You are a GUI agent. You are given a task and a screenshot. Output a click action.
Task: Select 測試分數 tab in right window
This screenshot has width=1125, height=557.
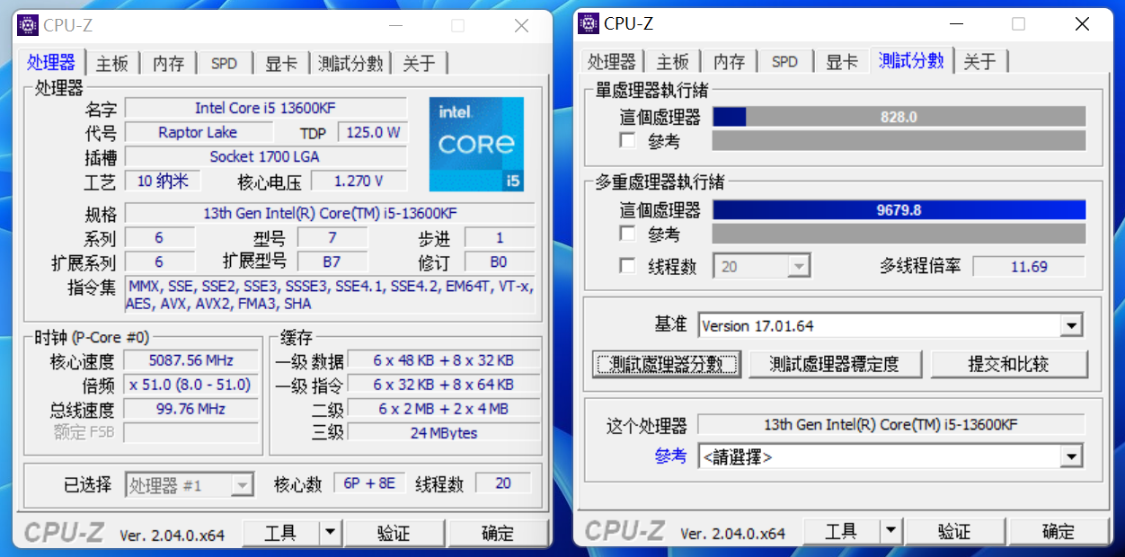click(x=911, y=61)
